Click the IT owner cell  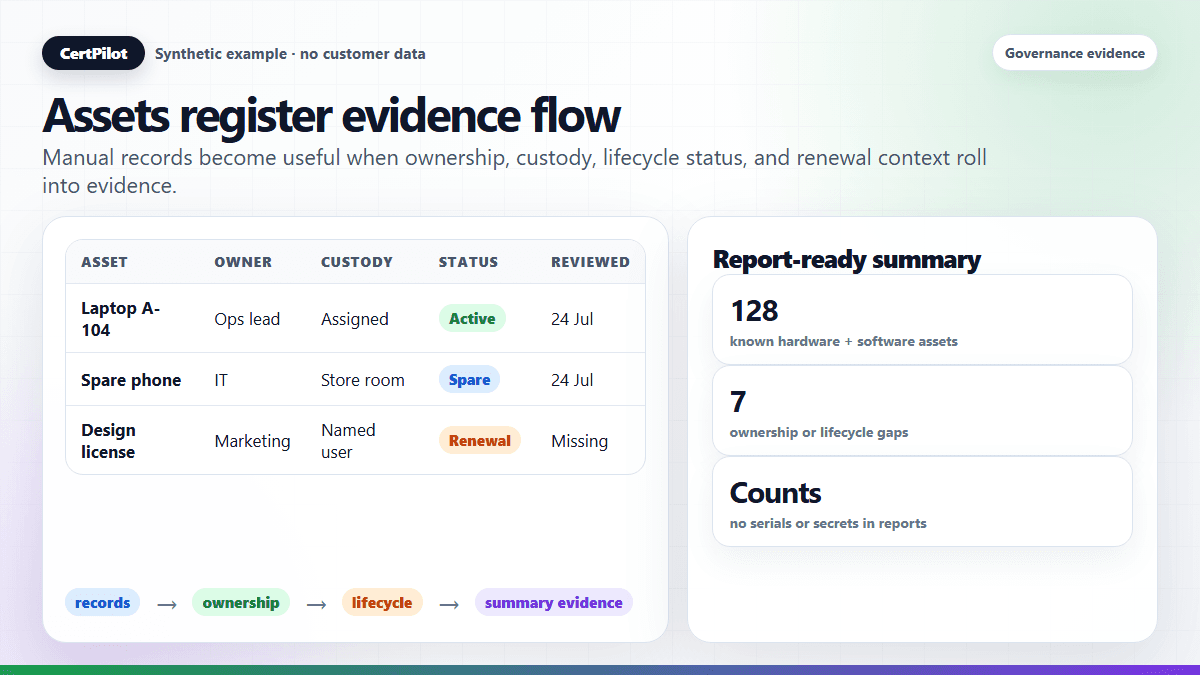pyautogui.click(x=221, y=380)
